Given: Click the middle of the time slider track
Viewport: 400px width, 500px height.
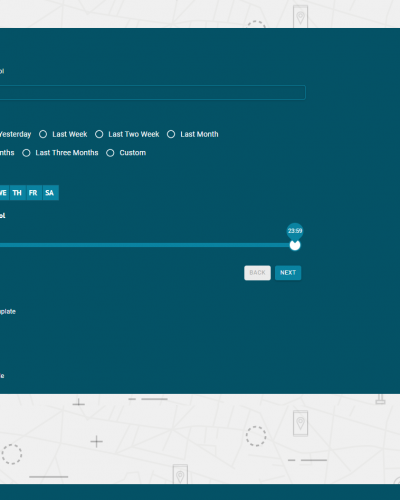Looking at the screenshot, I should click(147, 245).
